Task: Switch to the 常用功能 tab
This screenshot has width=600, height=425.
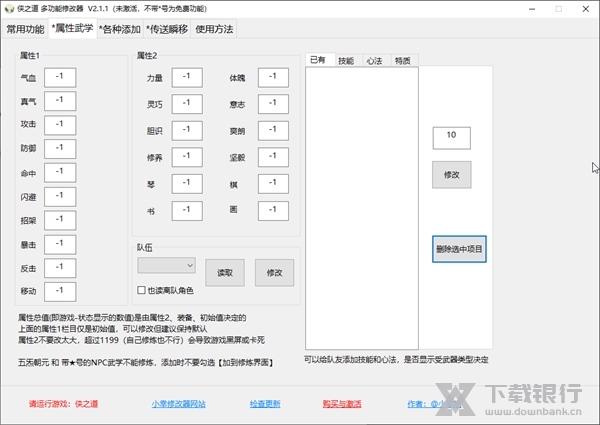Action: [x=25, y=29]
